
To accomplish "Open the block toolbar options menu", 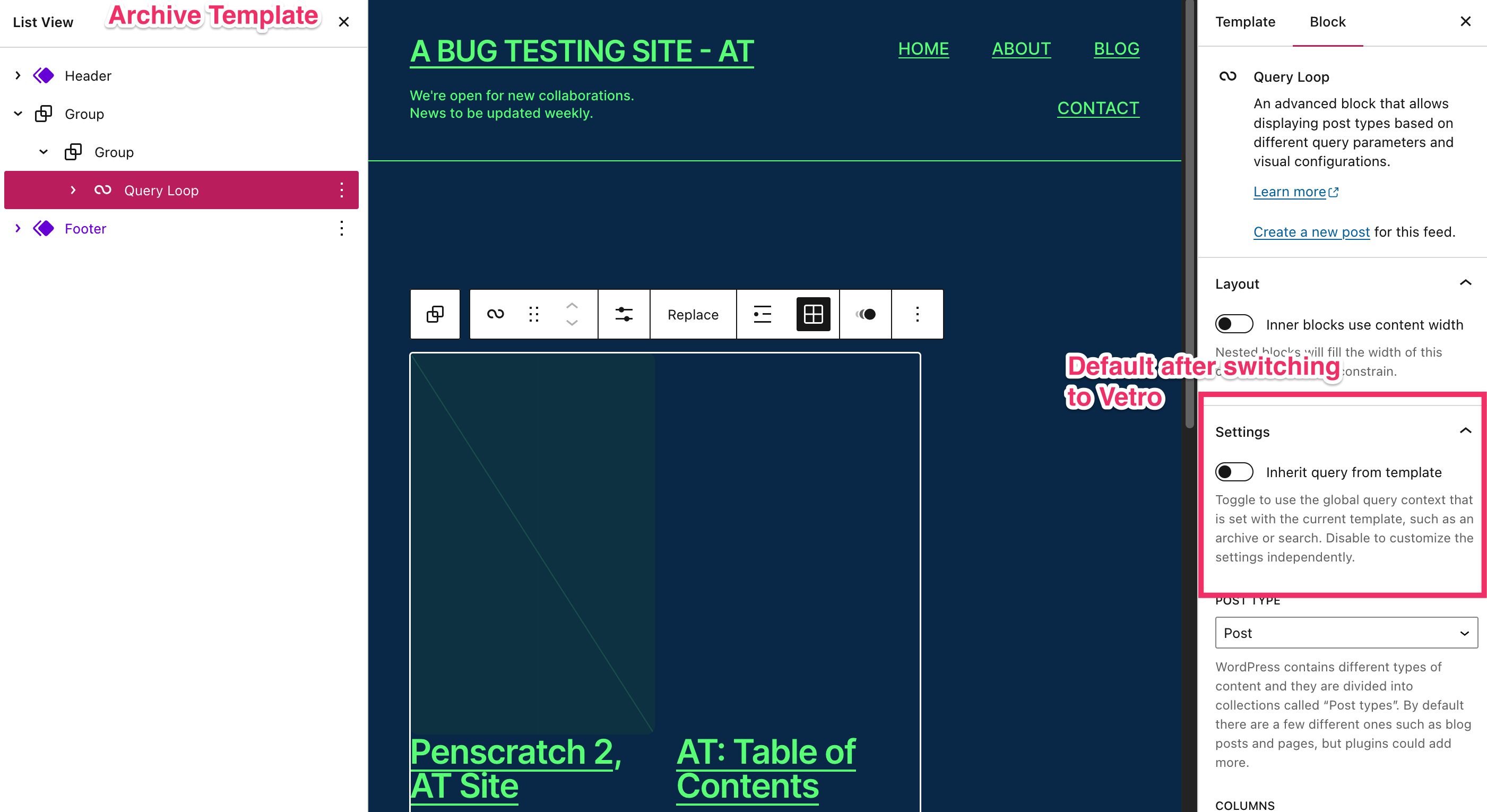I will coord(917,314).
